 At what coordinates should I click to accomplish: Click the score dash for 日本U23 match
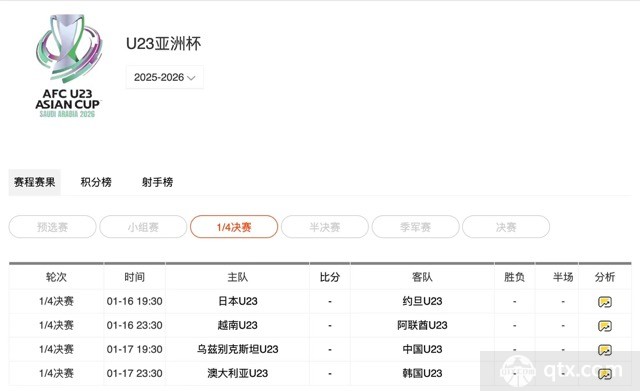point(330,302)
